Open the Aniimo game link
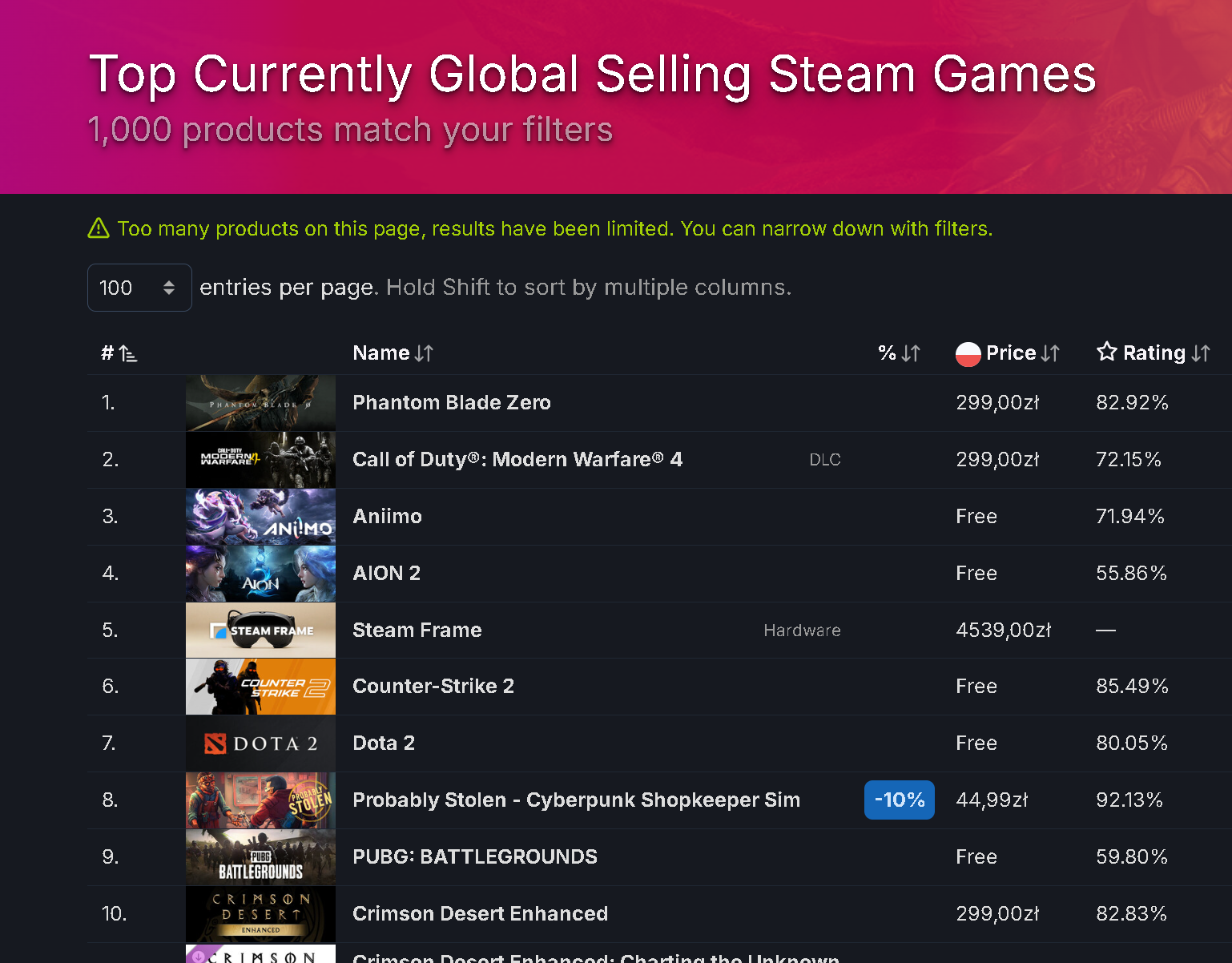Screen dimensions: 1232x963 [387, 516]
